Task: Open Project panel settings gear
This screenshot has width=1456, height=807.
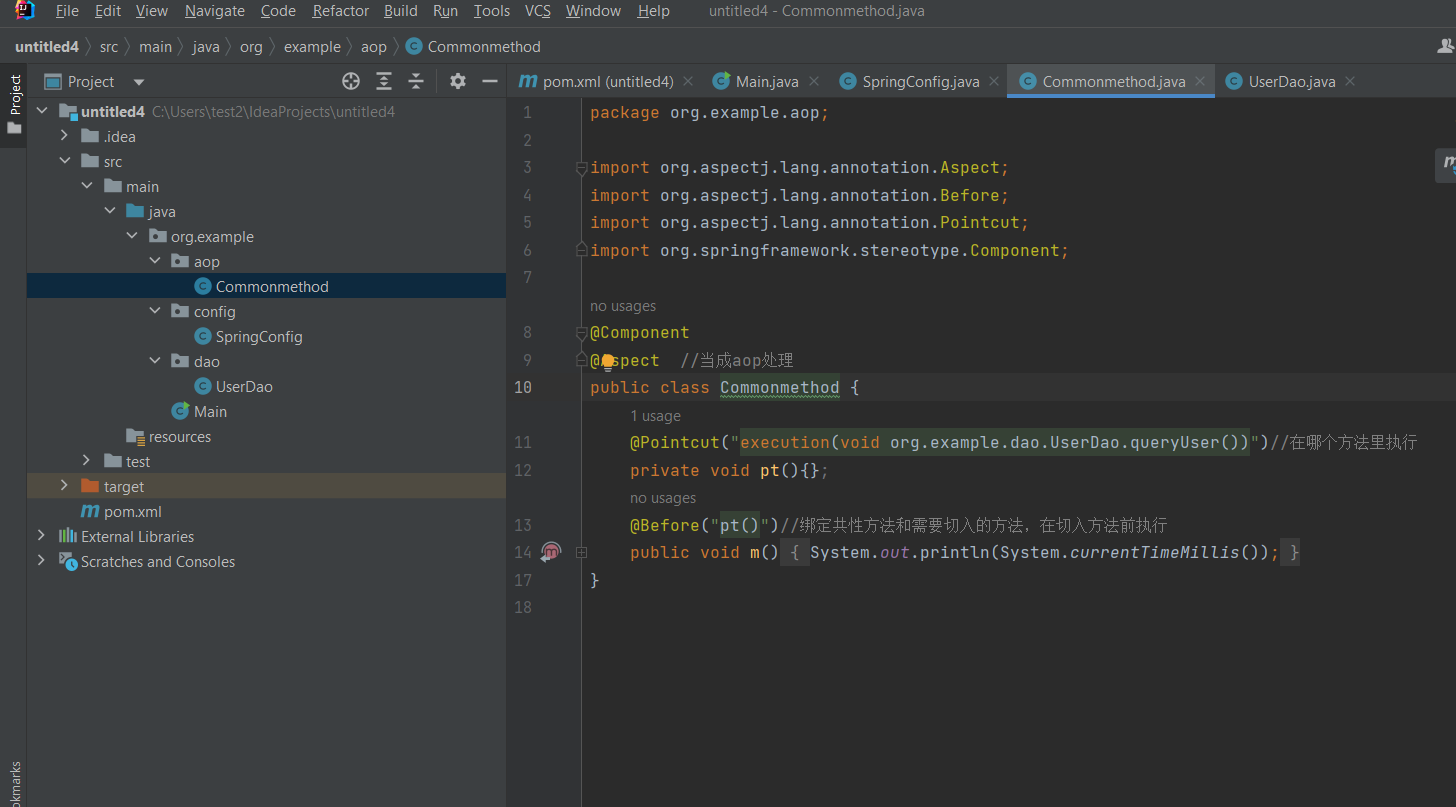Action: (x=458, y=81)
